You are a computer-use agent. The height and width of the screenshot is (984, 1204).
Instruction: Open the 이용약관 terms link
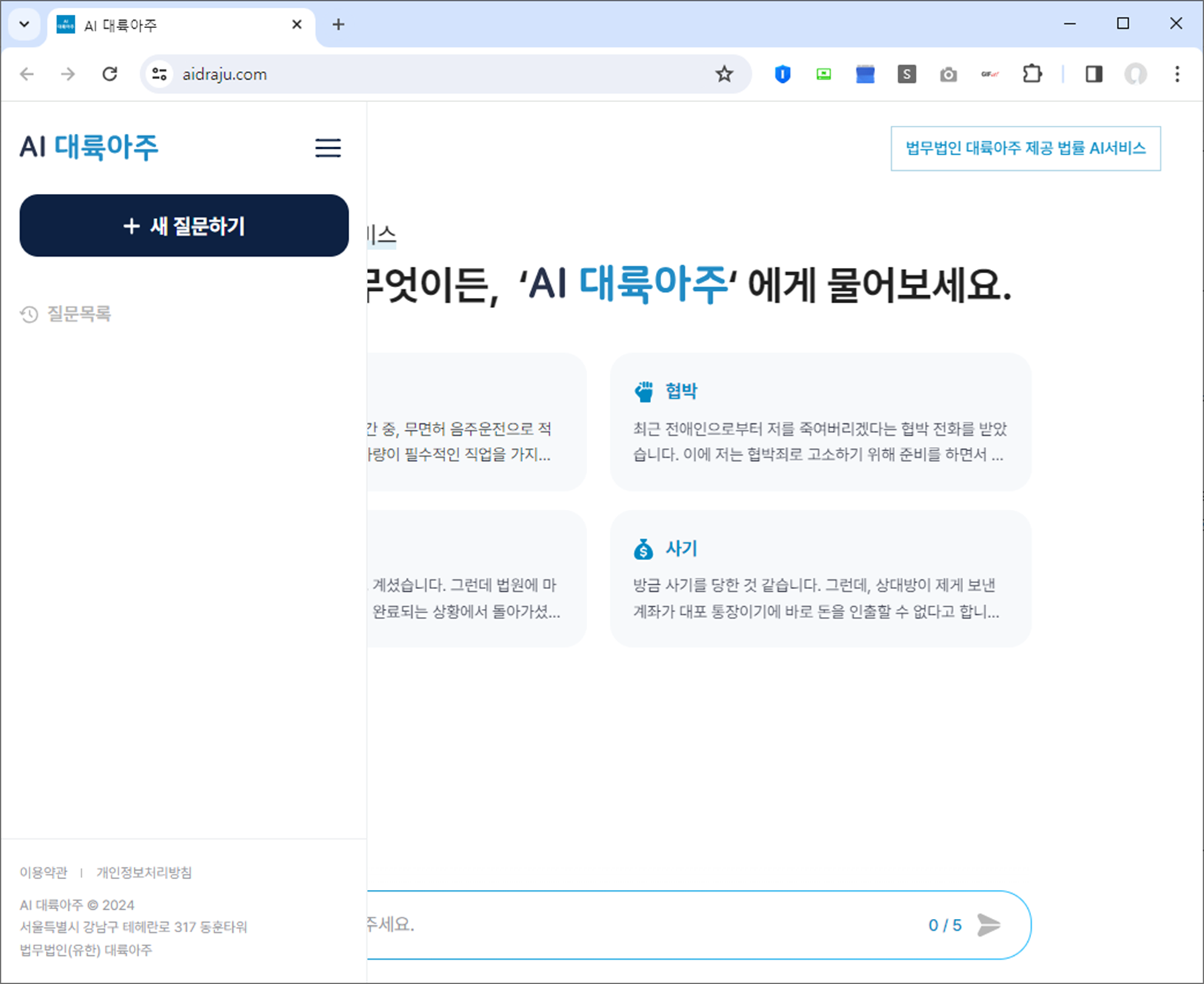point(43,872)
